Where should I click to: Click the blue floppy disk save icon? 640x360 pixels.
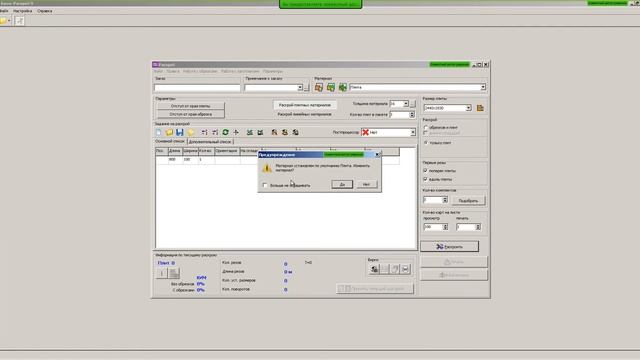click(x=180, y=132)
